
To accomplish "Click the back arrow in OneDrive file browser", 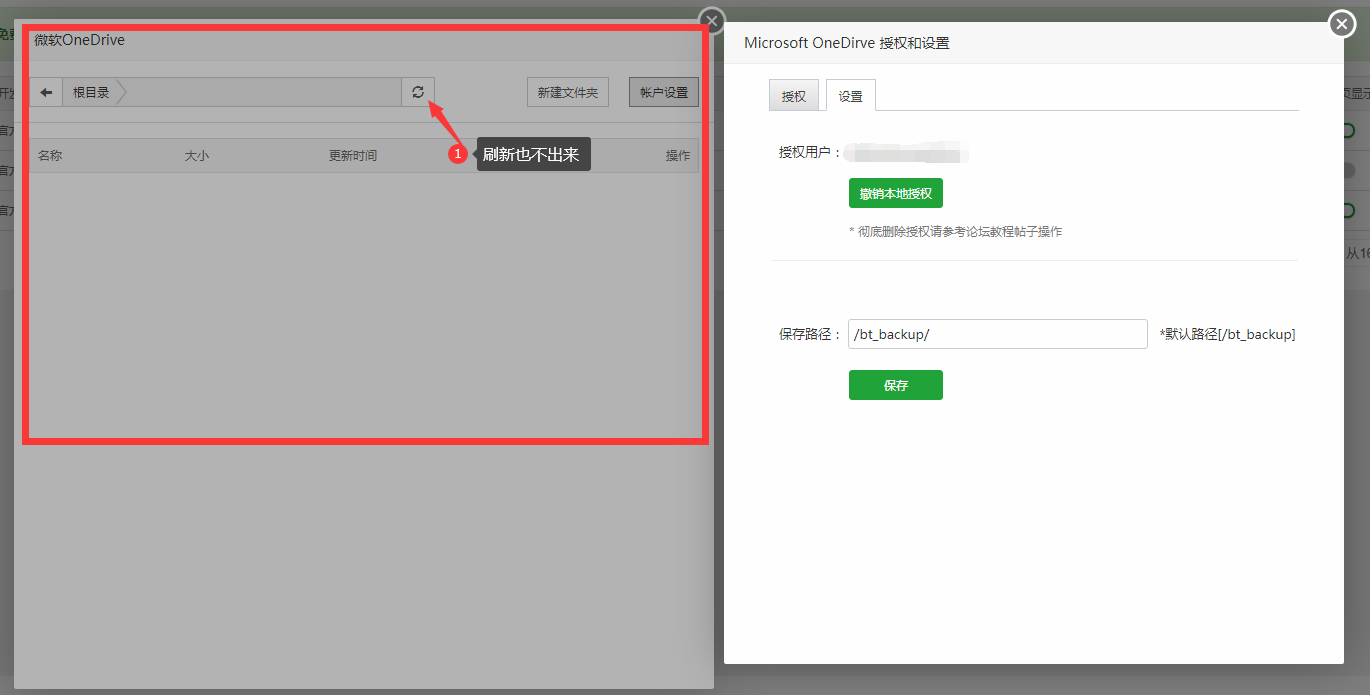I will (46, 92).
